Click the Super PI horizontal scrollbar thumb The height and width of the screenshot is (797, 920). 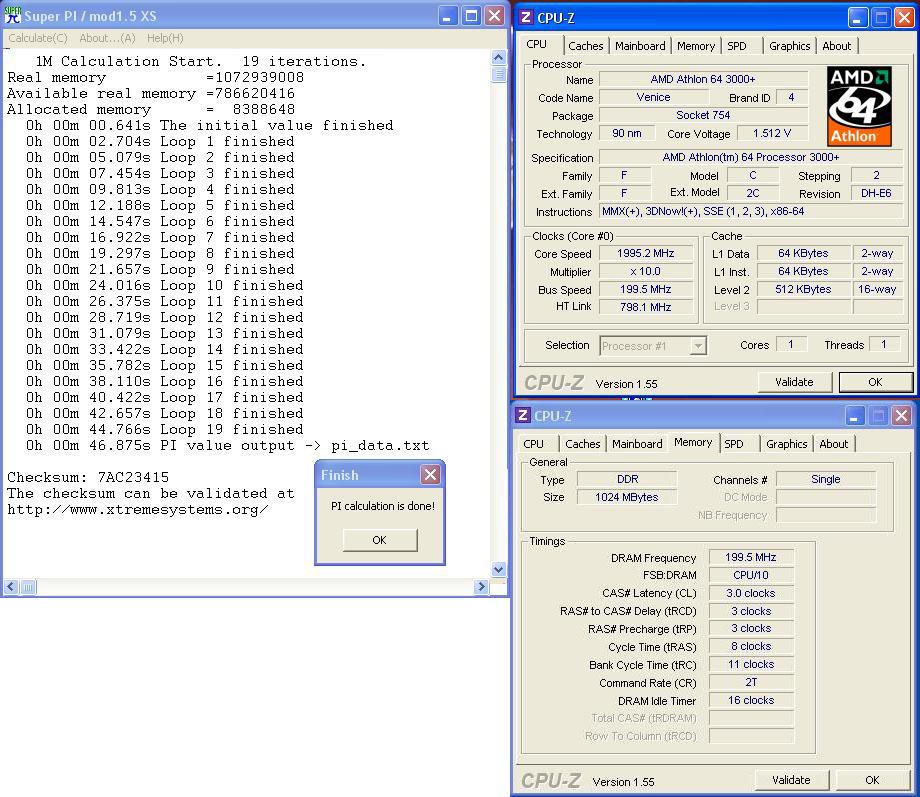[28, 586]
